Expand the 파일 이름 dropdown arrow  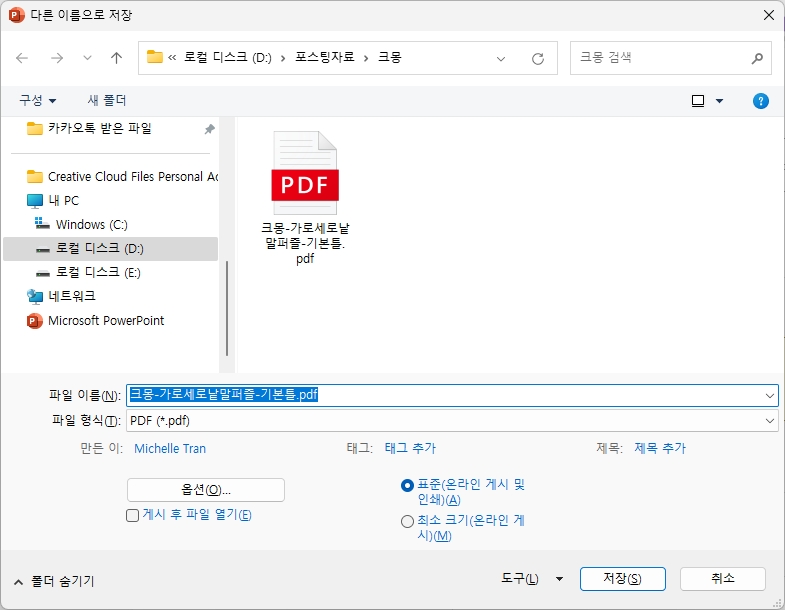coord(770,396)
